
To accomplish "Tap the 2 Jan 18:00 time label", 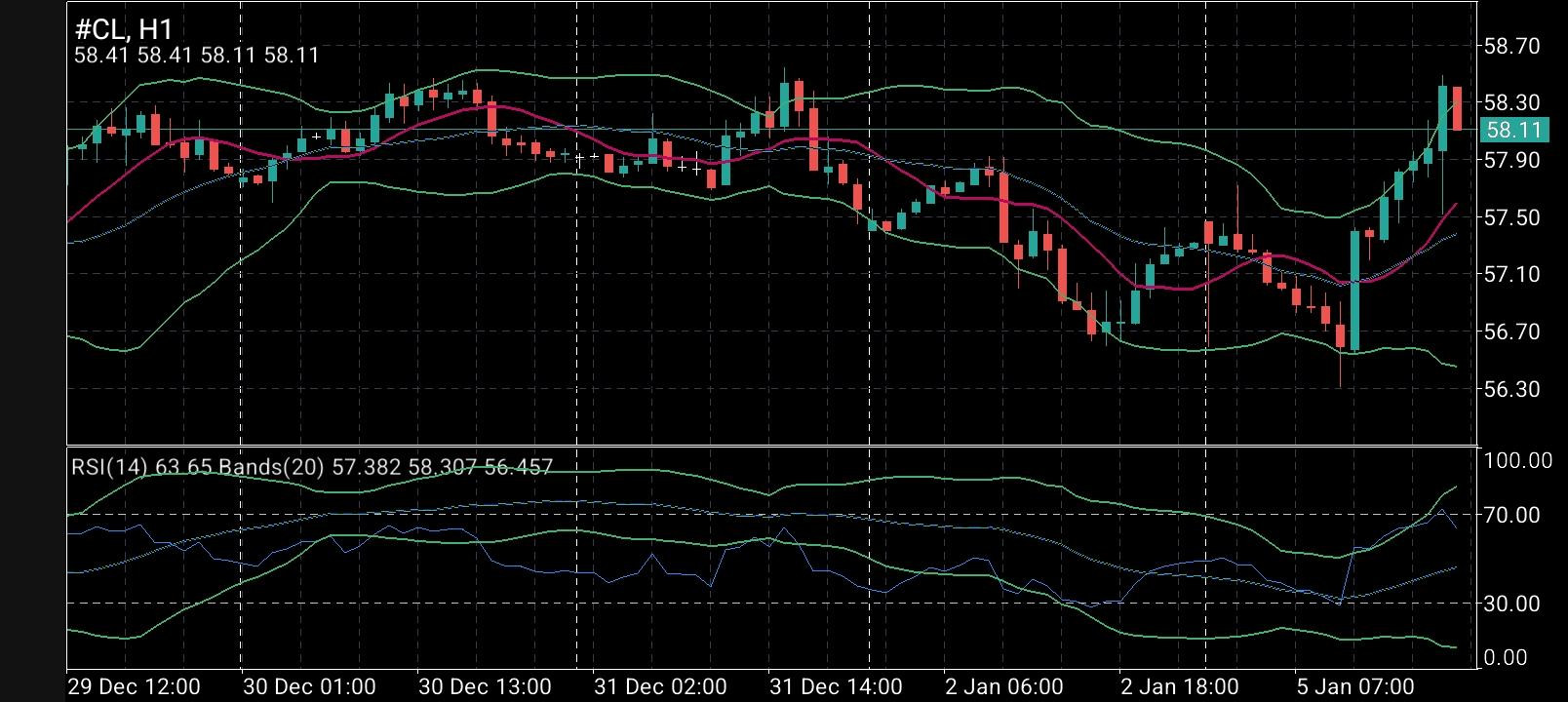I will pyautogui.click(x=1180, y=686).
